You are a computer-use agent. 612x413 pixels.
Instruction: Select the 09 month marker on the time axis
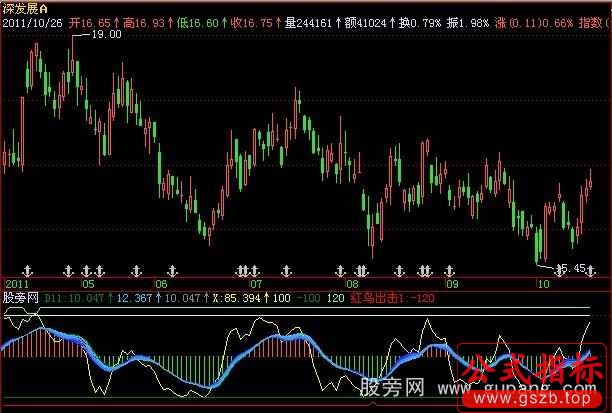(x=451, y=284)
